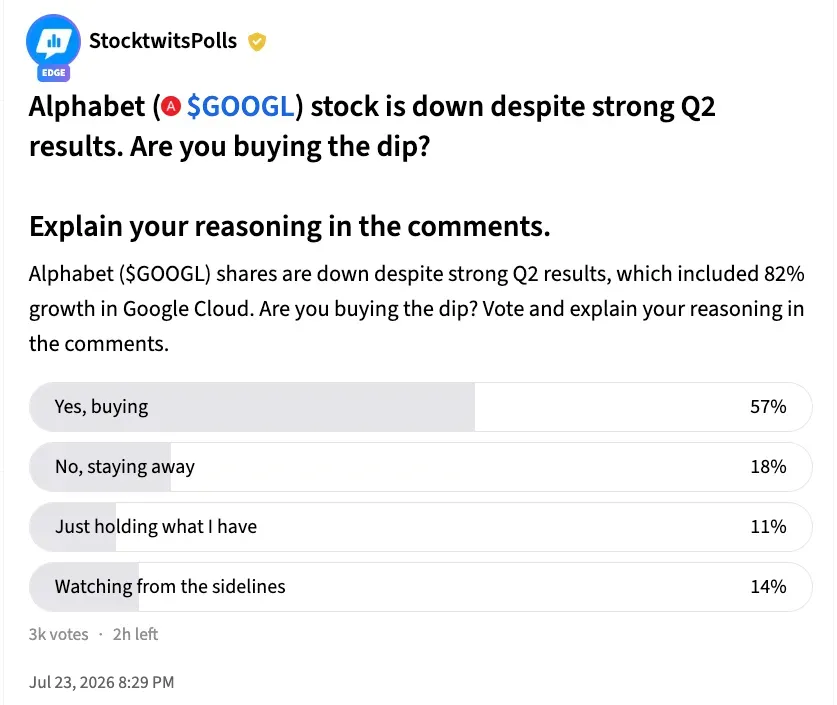Screen dimensions: 837x705
Task: Select "Just holding what I have"
Action: (x=421, y=526)
